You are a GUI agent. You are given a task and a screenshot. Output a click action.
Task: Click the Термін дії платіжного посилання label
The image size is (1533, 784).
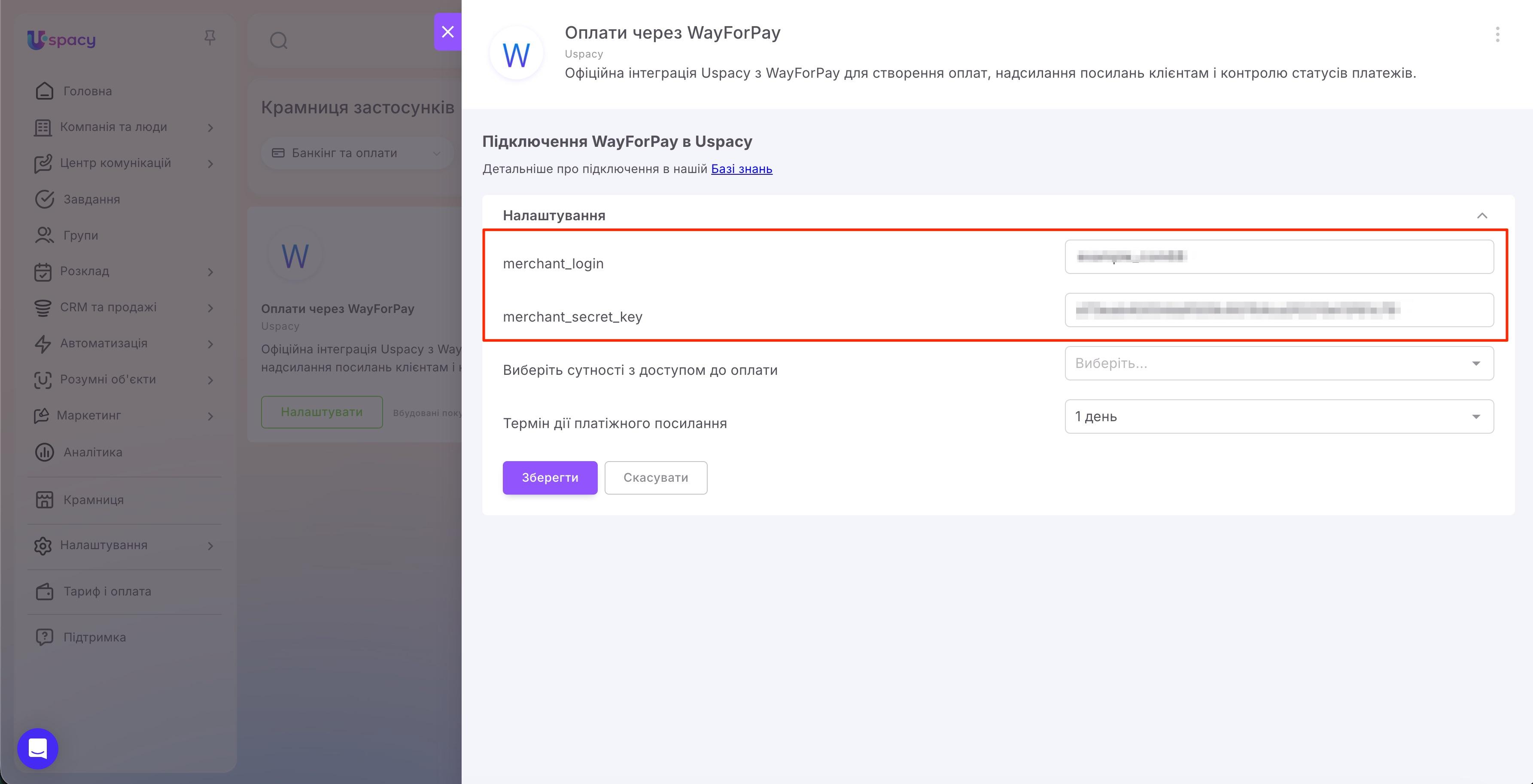615,423
